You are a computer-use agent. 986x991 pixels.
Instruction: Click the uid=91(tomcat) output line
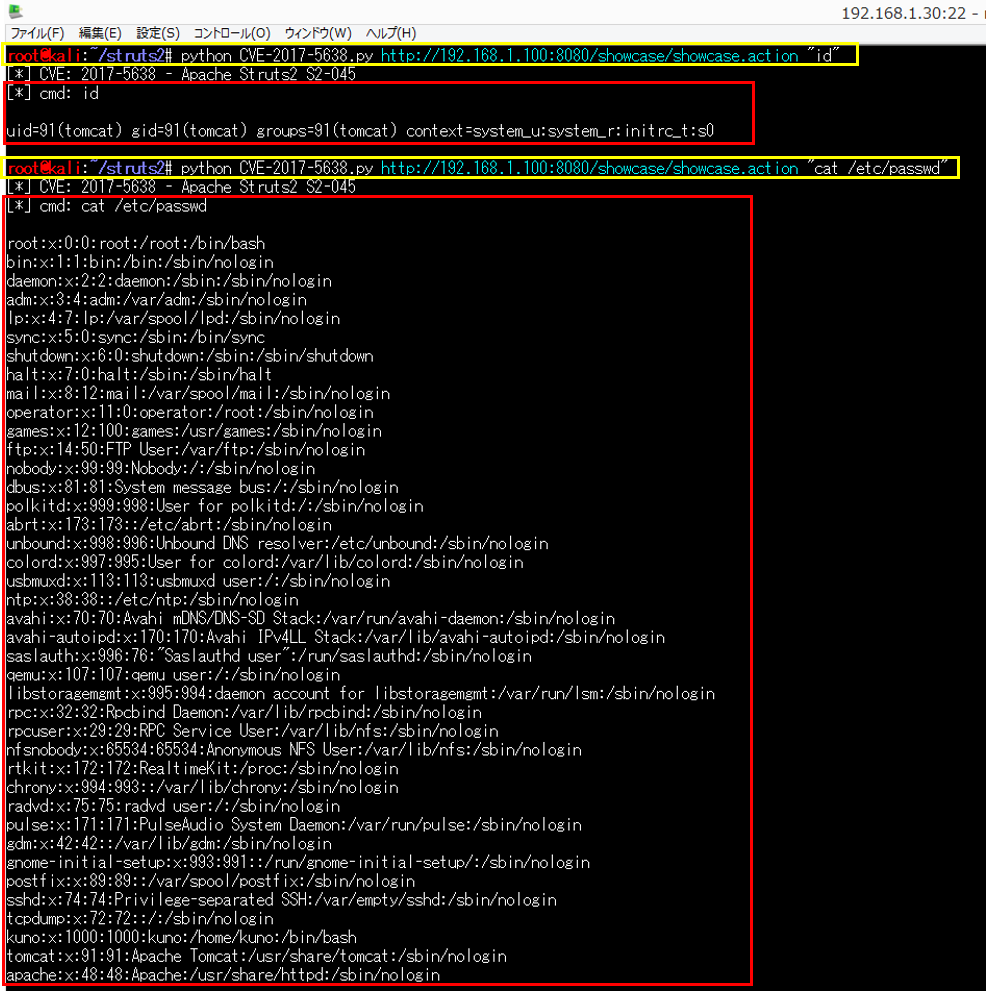click(x=360, y=131)
